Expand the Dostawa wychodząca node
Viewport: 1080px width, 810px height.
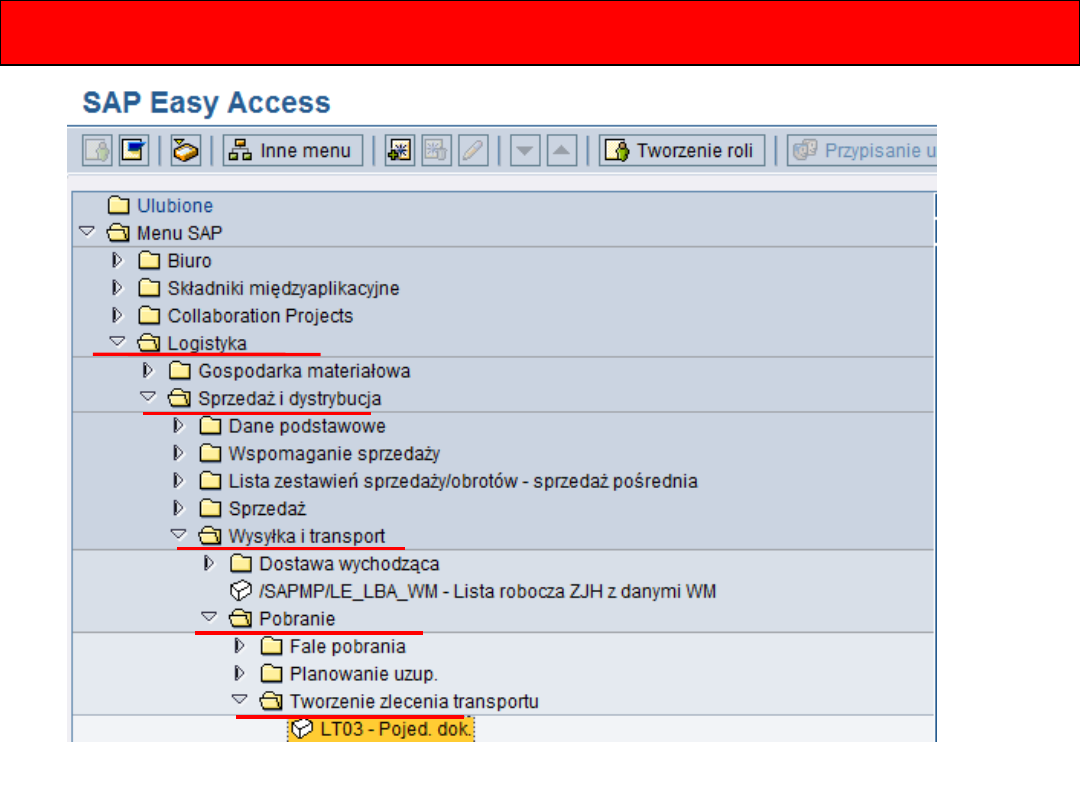pos(209,564)
